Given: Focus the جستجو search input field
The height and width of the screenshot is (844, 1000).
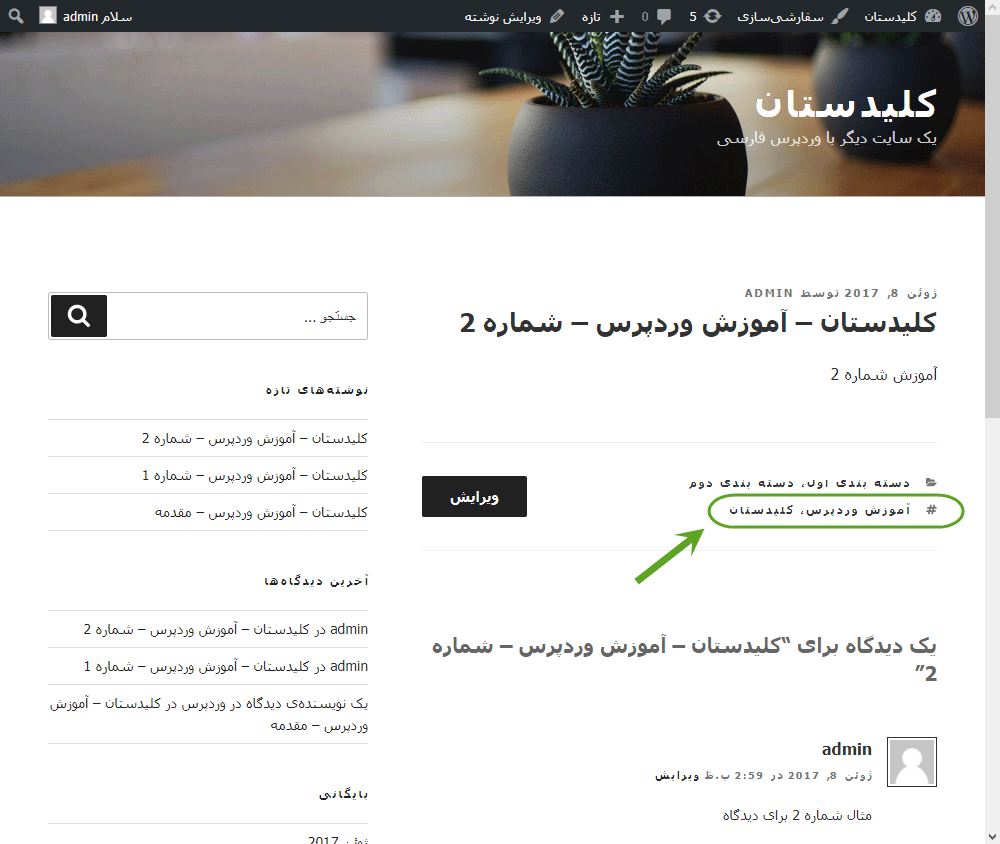Looking at the screenshot, I should tap(236, 316).
